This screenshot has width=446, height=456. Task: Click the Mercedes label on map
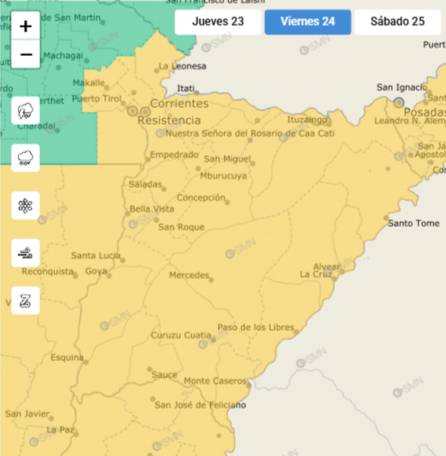click(x=189, y=275)
